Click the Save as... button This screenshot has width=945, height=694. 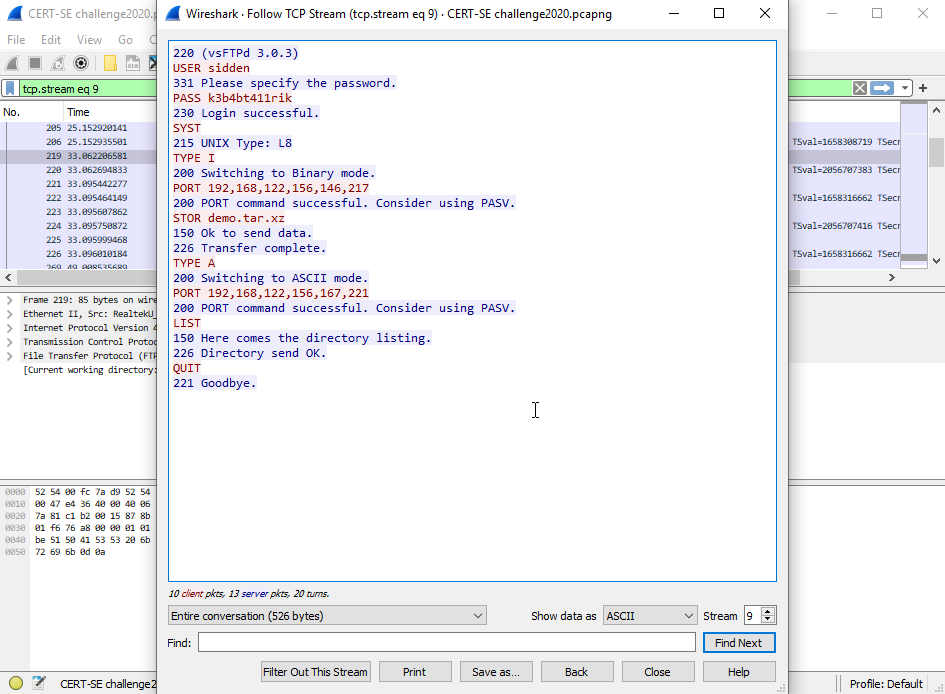tap(496, 672)
